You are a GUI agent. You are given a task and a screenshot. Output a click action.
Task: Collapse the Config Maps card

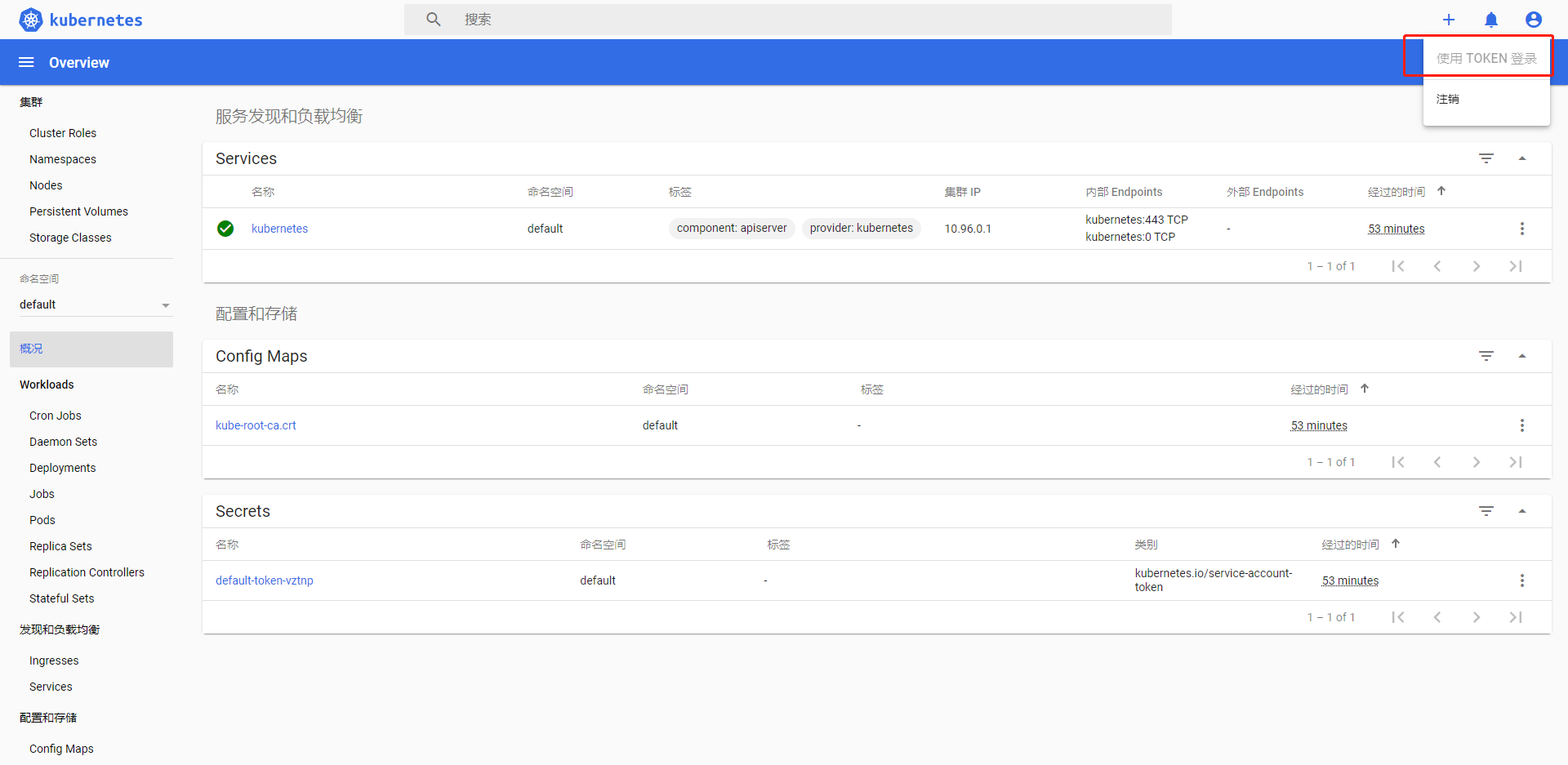tap(1522, 356)
